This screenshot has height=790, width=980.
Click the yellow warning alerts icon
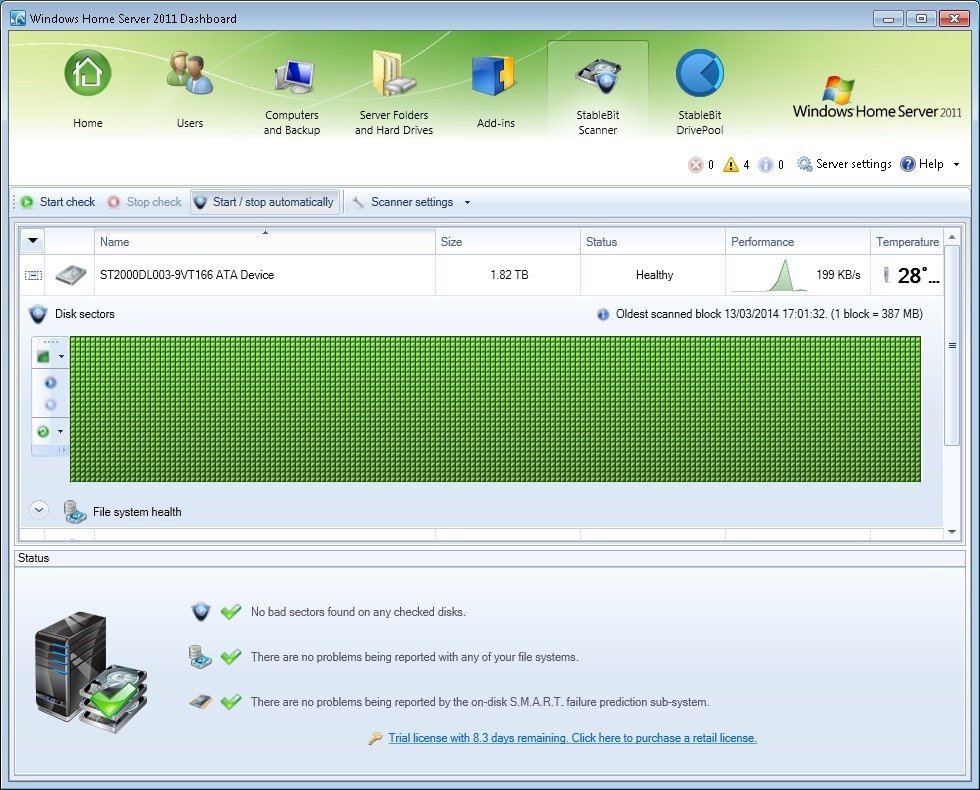(731, 164)
